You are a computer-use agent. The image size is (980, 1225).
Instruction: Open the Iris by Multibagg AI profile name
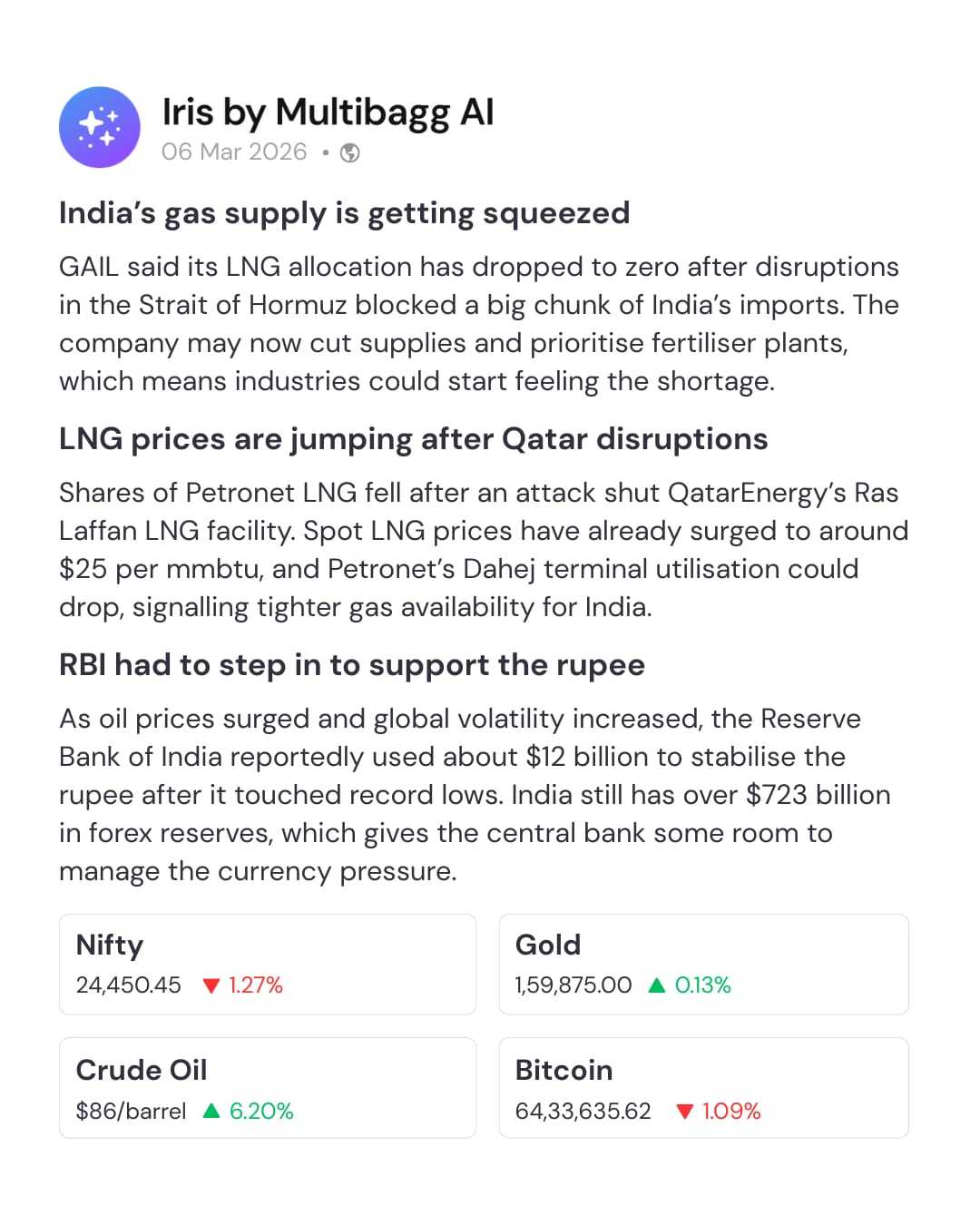328,113
